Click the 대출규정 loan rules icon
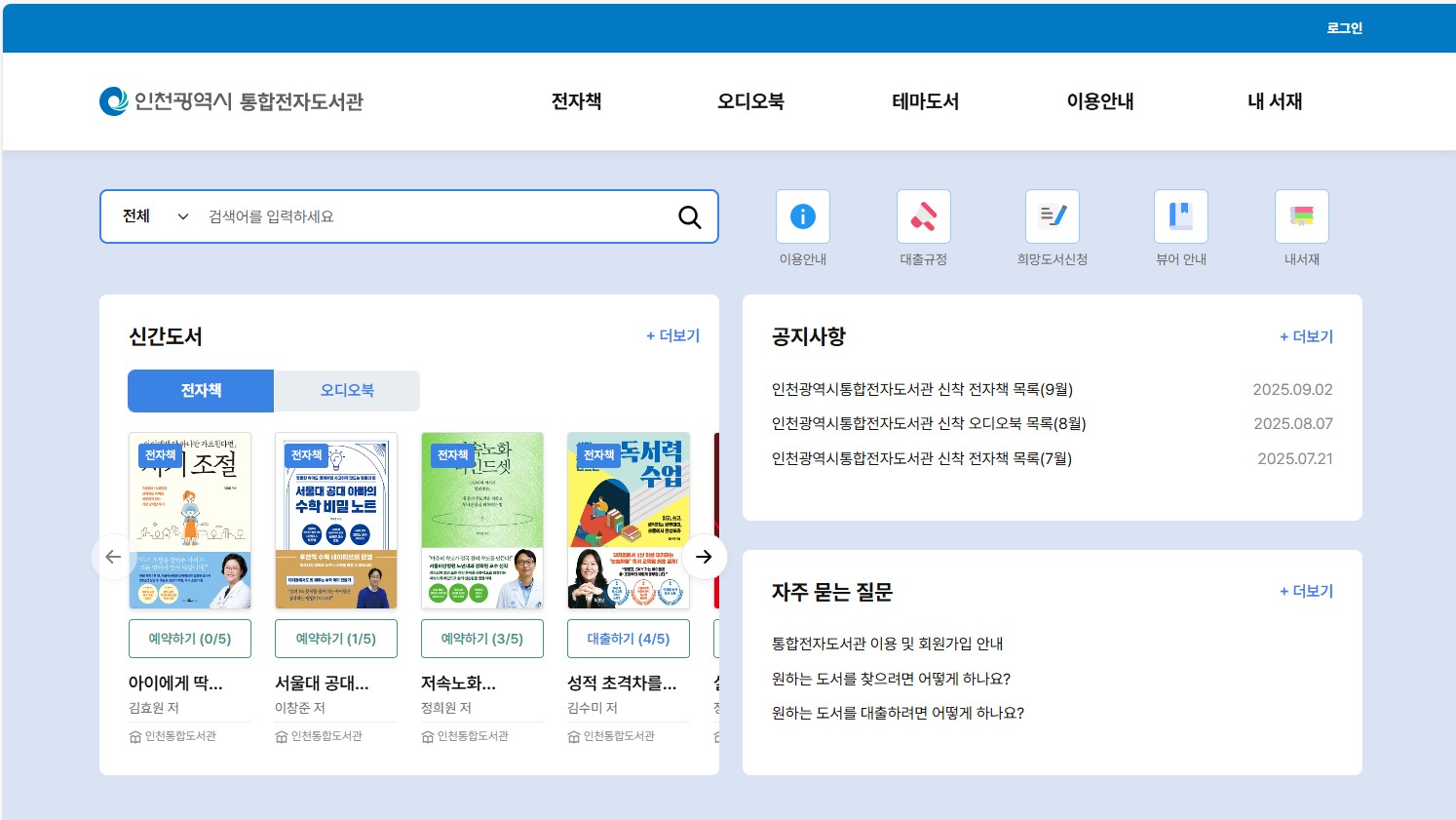Screen dimensions: 1456x820 pyautogui.click(x=923, y=215)
